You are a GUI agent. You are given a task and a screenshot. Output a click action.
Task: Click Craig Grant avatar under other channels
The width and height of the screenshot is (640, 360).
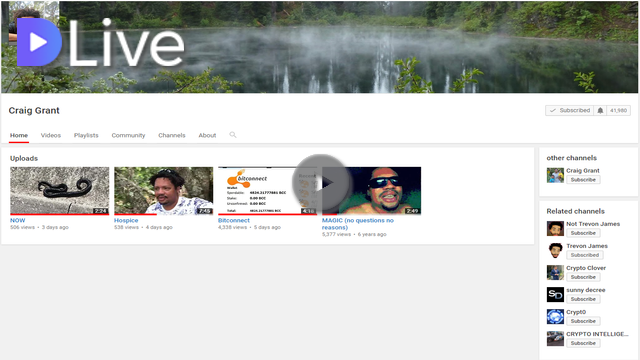pyautogui.click(x=555, y=175)
